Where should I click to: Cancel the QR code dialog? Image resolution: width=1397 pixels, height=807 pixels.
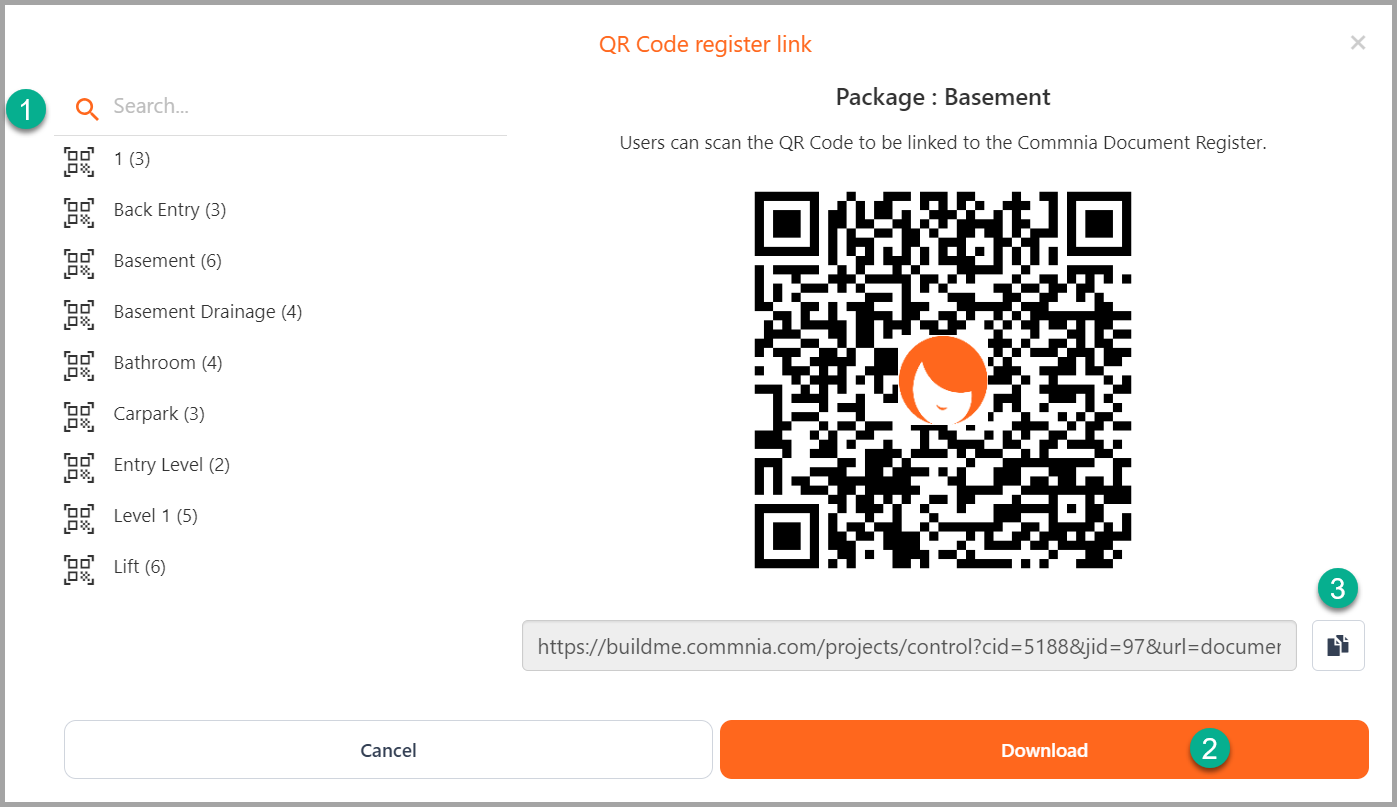click(x=388, y=750)
